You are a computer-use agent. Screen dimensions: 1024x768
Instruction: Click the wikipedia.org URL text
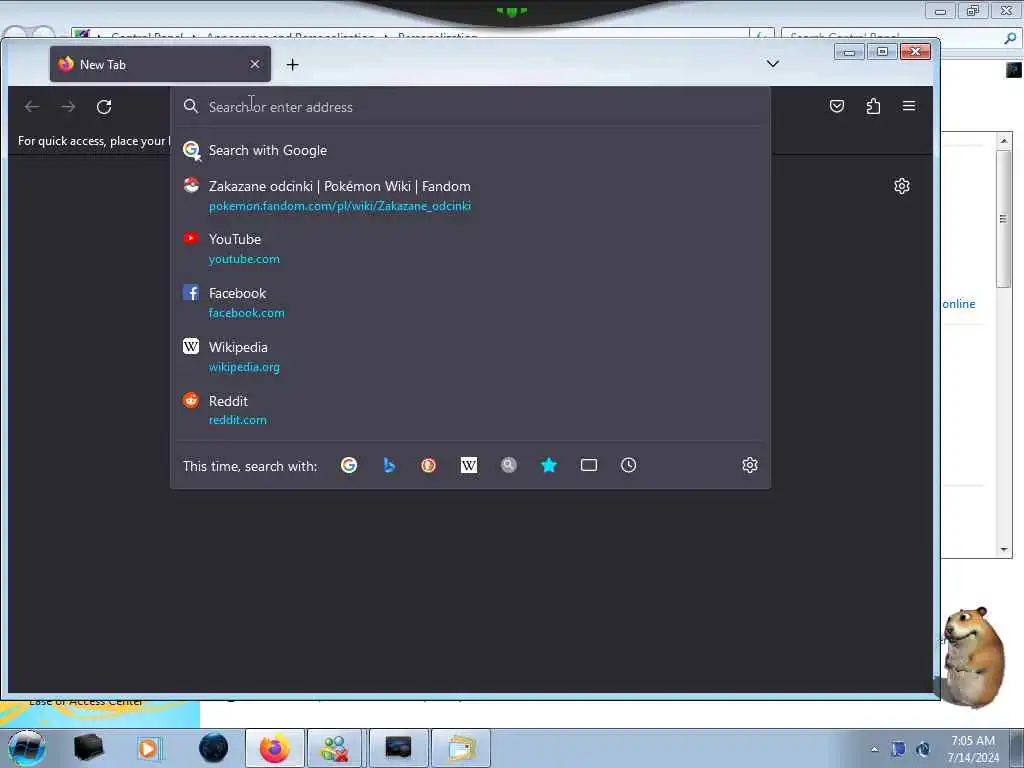click(244, 367)
